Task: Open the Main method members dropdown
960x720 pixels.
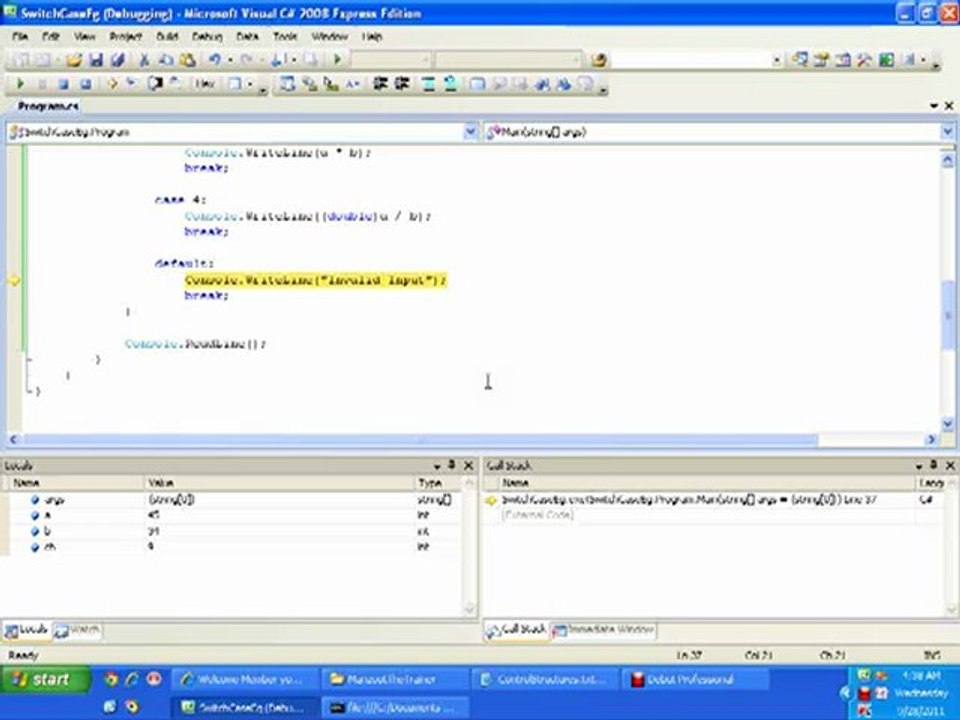Action: [946, 132]
